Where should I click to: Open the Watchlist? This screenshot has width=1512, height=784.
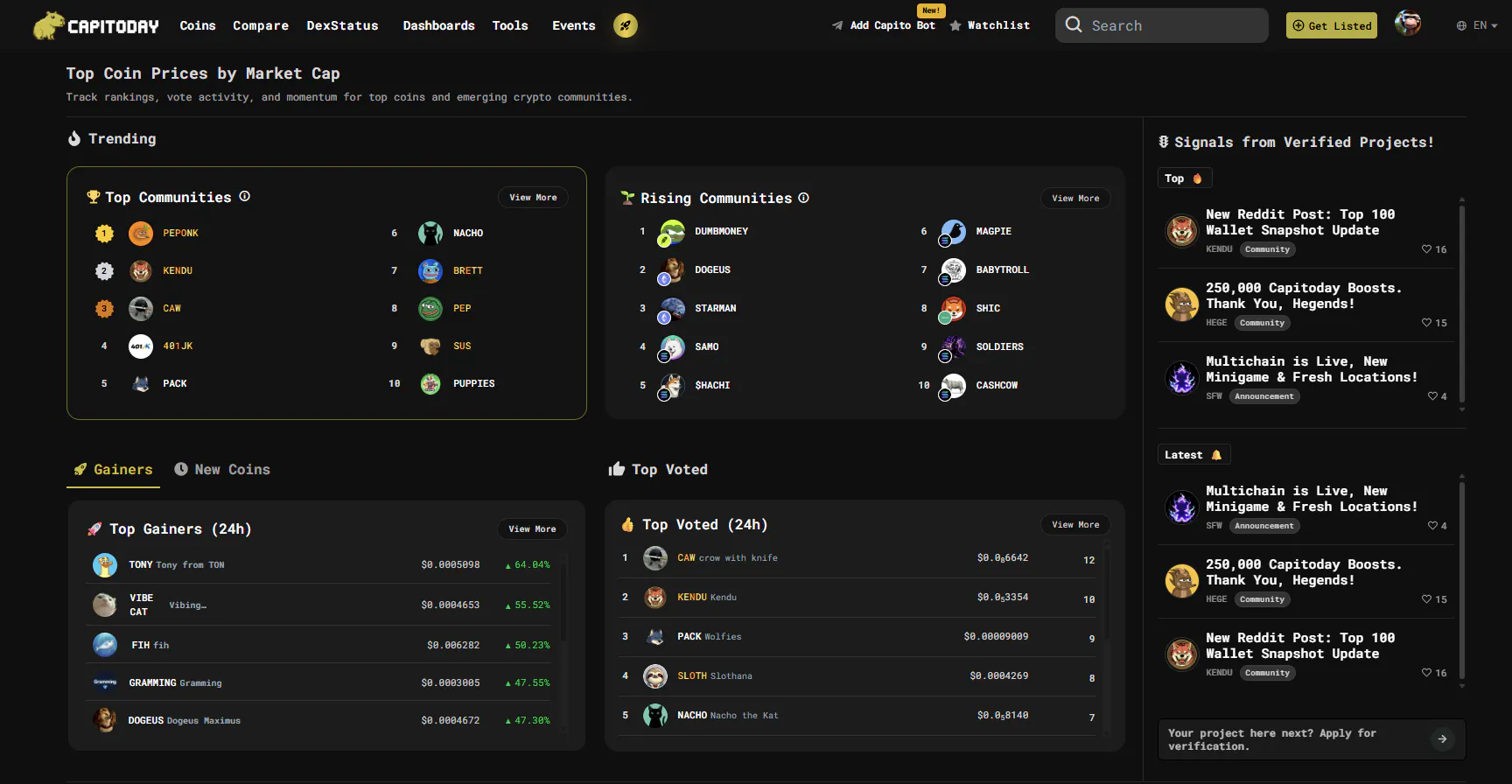[x=990, y=25]
